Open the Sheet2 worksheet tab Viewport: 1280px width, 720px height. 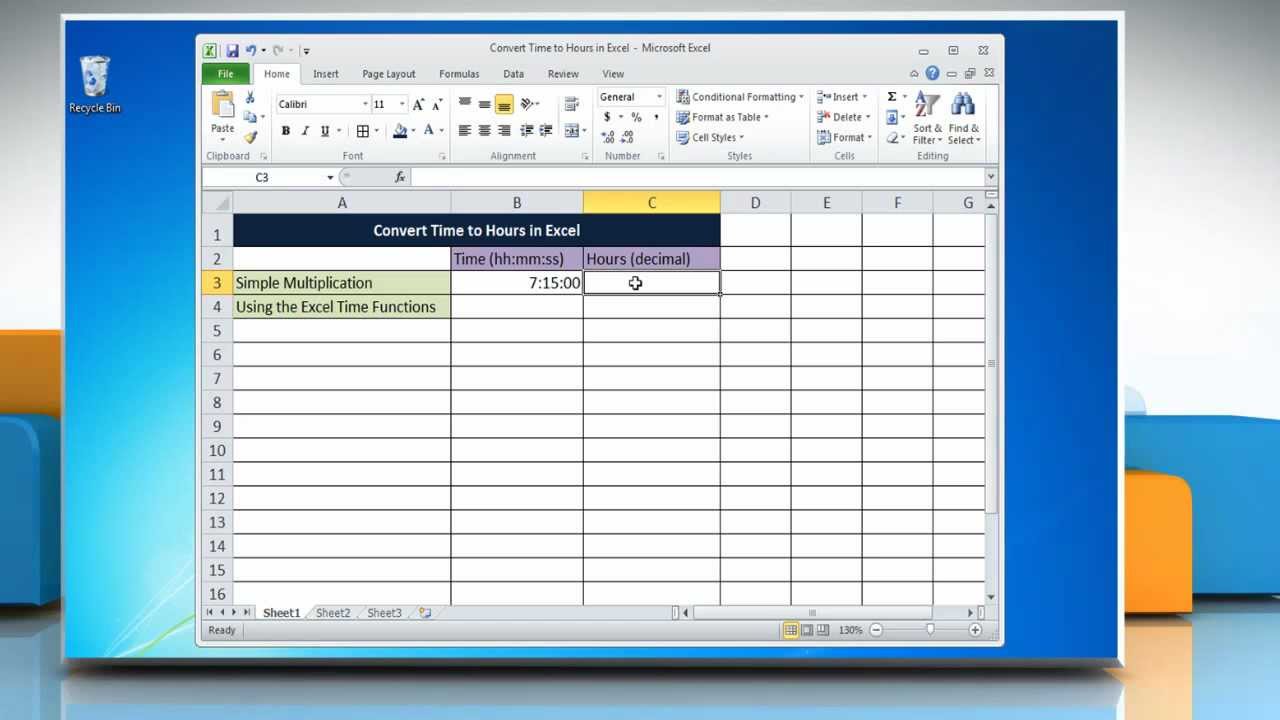[333, 613]
